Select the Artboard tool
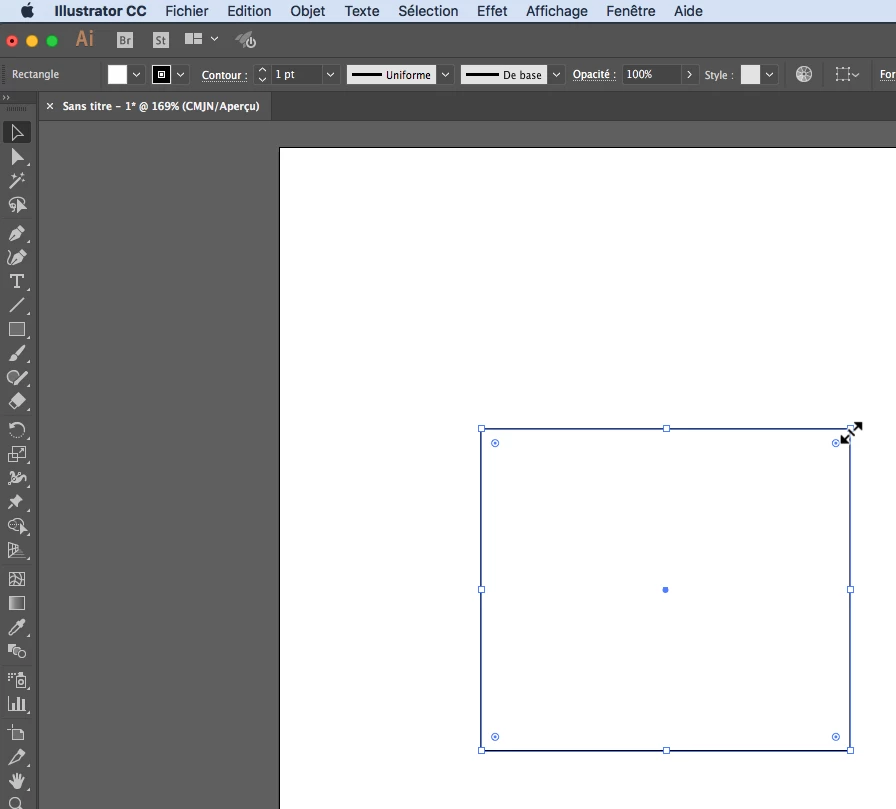Image resolution: width=896 pixels, height=809 pixels. (17, 732)
